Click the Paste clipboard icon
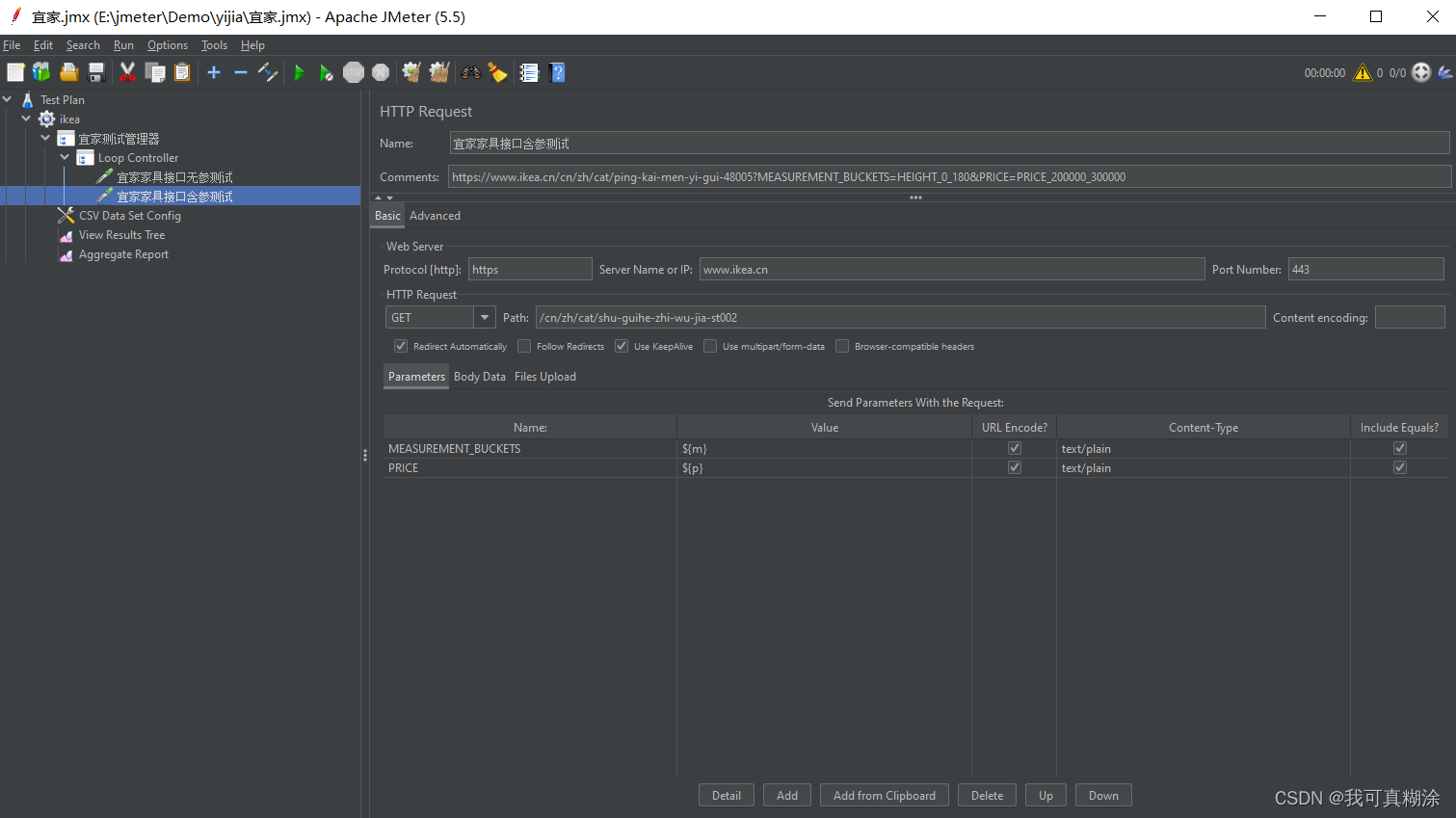 click(x=182, y=72)
